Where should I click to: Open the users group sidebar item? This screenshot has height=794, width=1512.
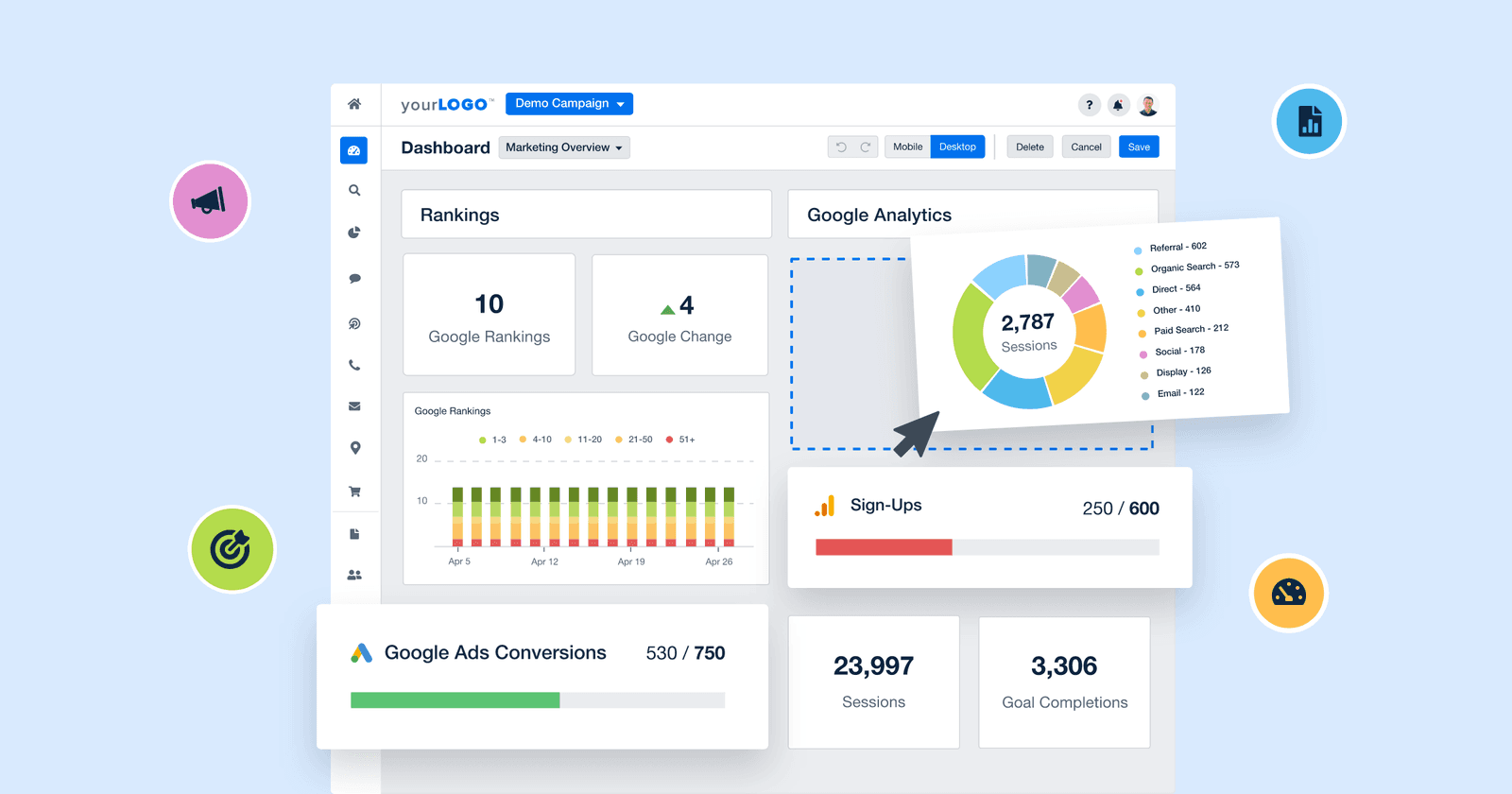(x=354, y=575)
